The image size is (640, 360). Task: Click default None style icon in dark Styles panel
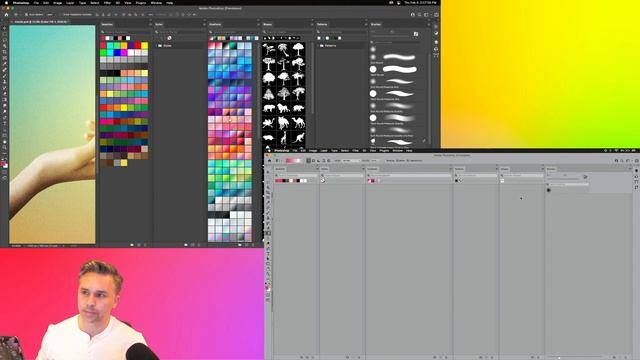(x=169, y=38)
